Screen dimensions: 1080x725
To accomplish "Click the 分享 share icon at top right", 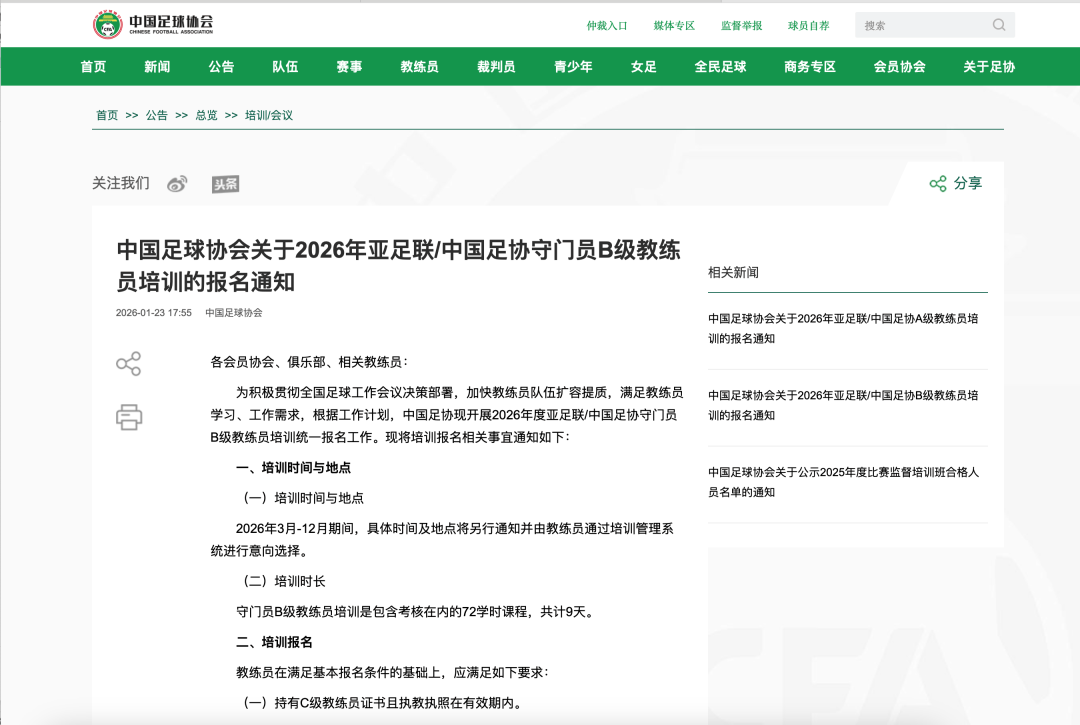I will coord(937,183).
